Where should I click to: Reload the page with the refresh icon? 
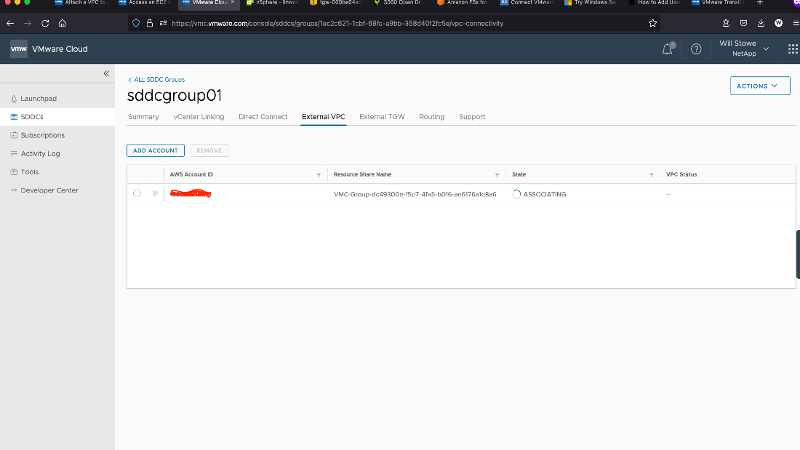(x=45, y=23)
